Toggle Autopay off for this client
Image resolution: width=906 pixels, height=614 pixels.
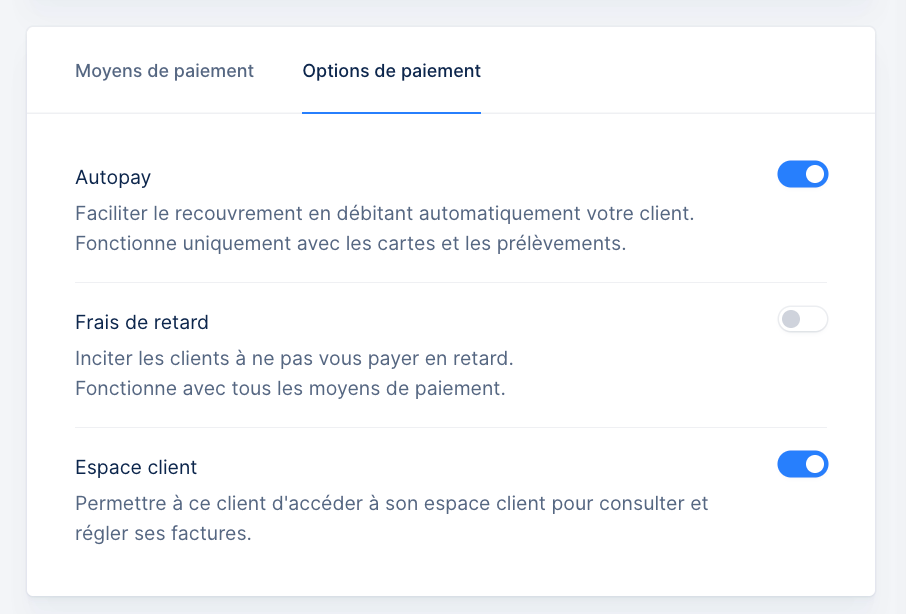pos(802,174)
